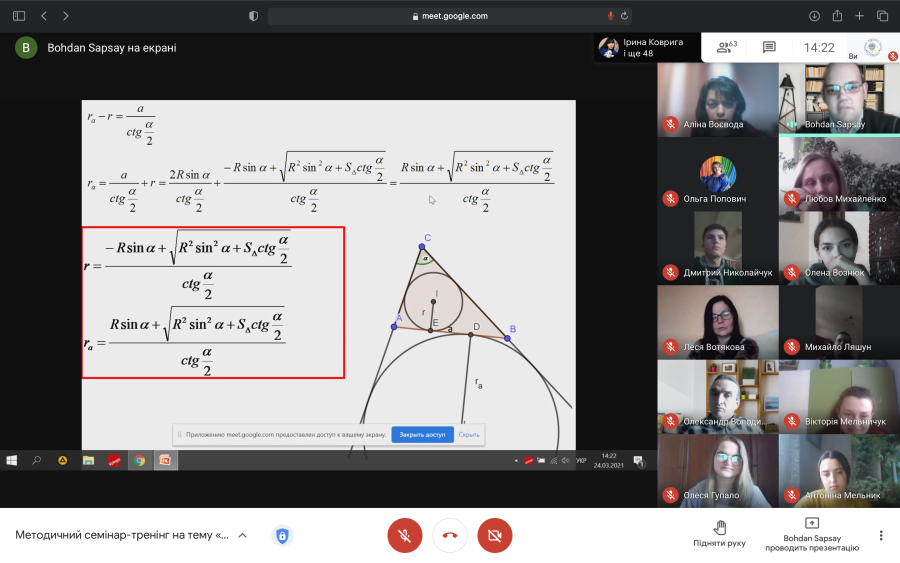This screenshot has height=563, width=900.
Task: Open a new tab with plus icon
Action: 859,16
